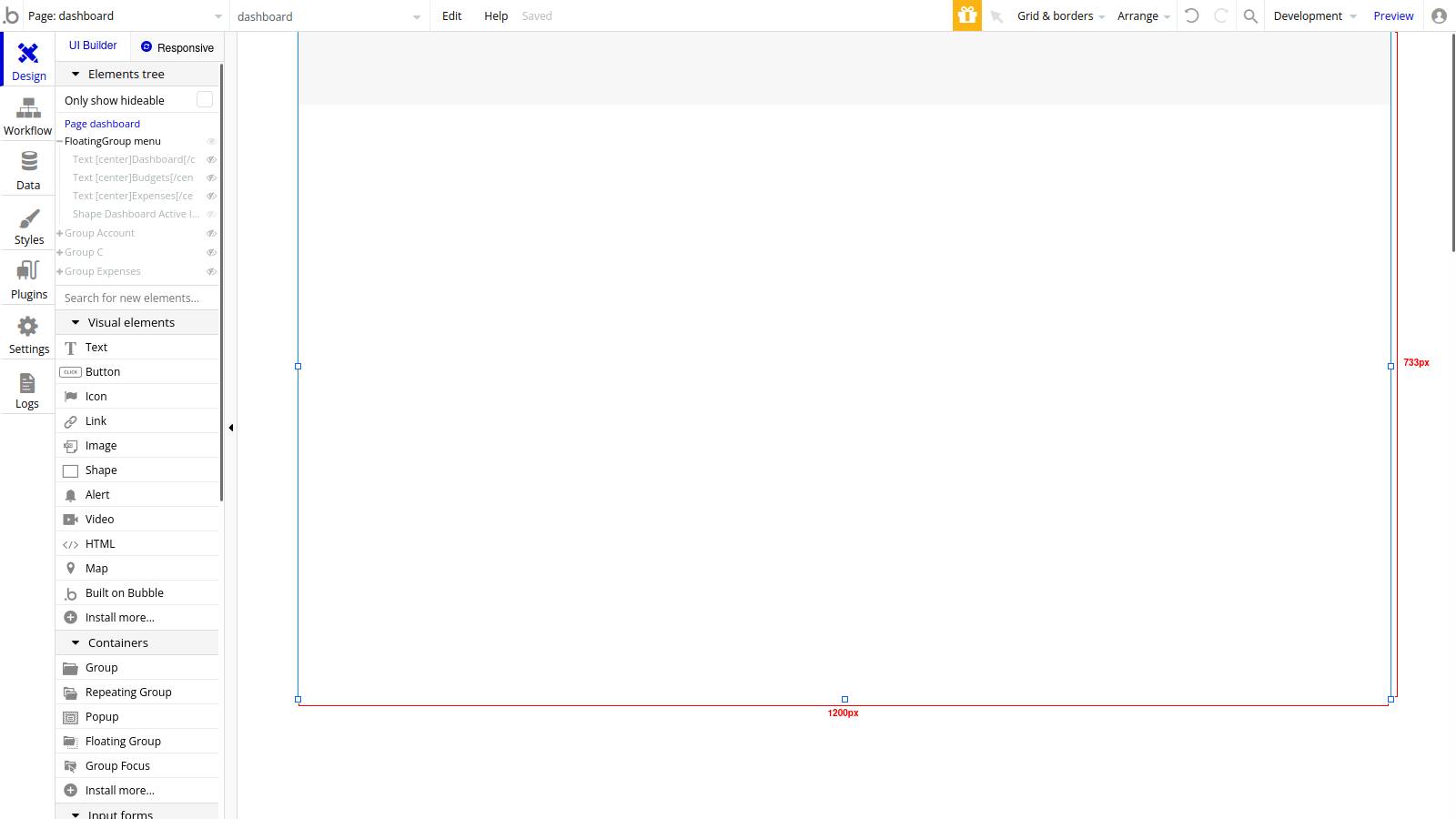The image size is (1456, 819).
Task: Open the Settings panel
Action: tap(27, 333)
